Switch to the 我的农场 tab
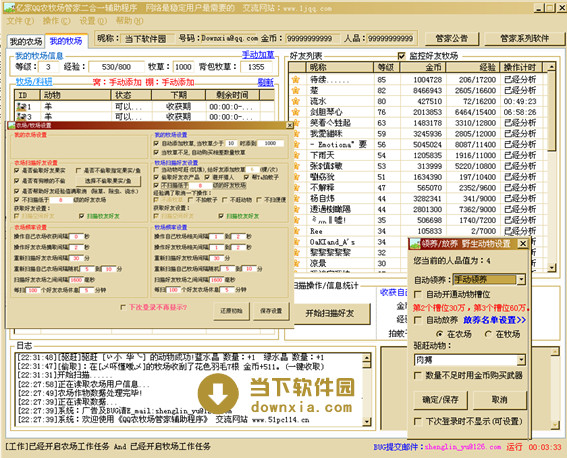This screenshot has width=567, height=458. coord(26,42)
